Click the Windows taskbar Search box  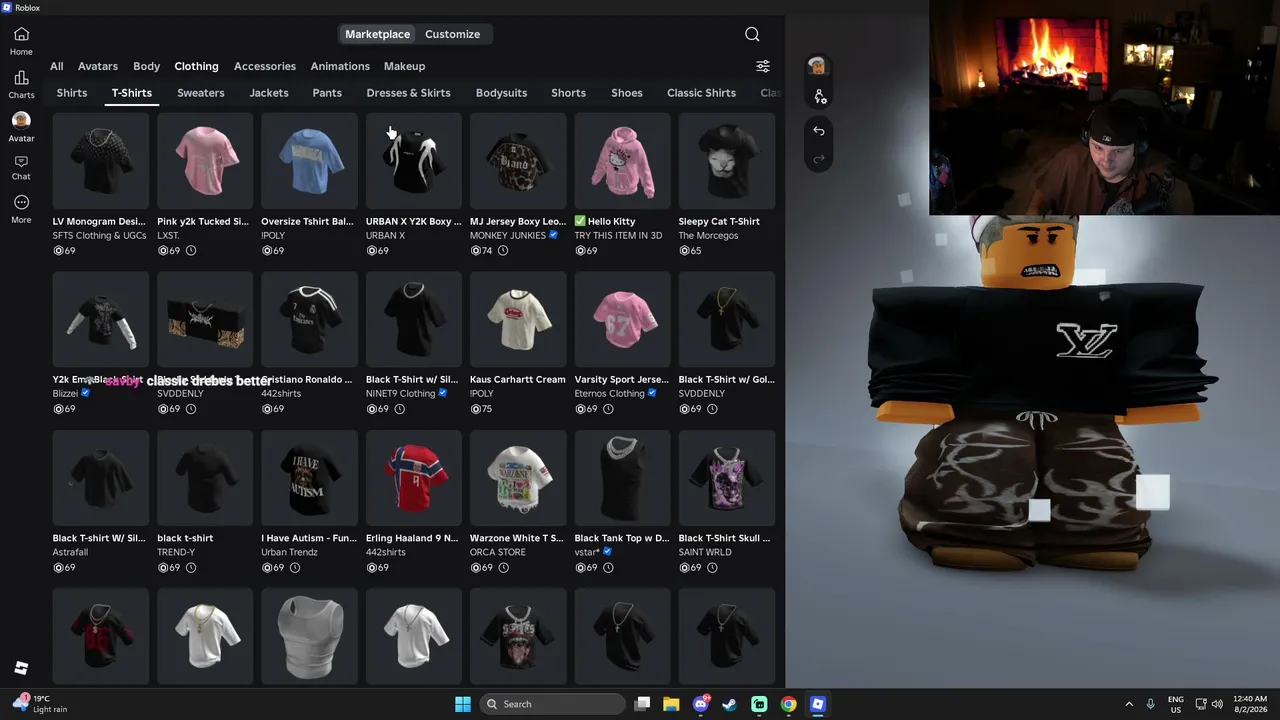(x=552, y=704)
